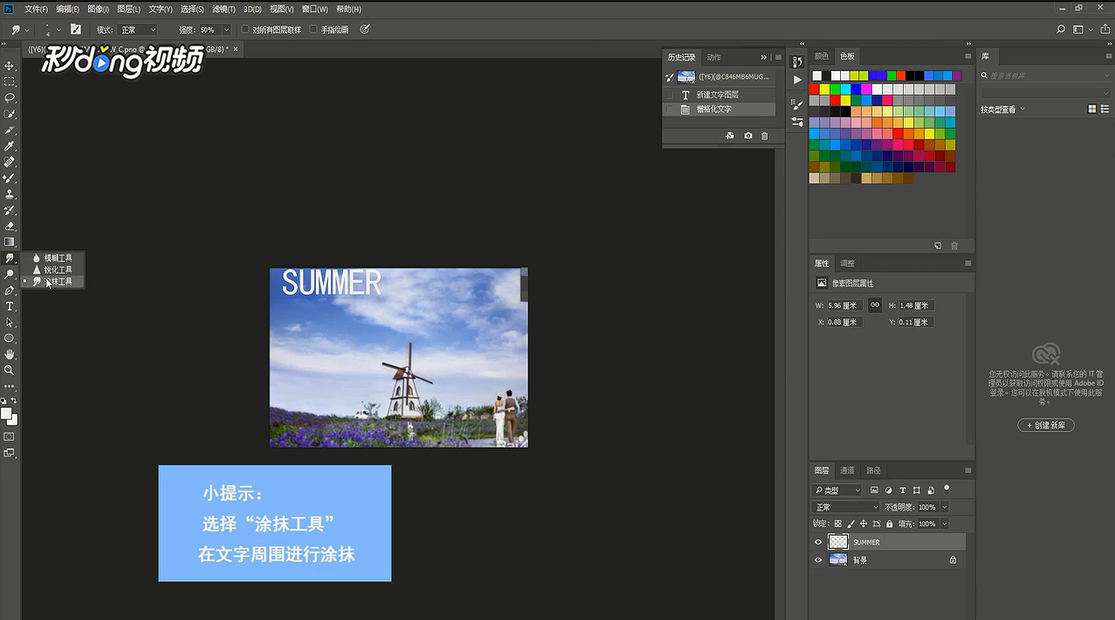Select the Path Selection tool
Image resolution: width=1115 pixels, height=620 pixels.
[9, 322]
